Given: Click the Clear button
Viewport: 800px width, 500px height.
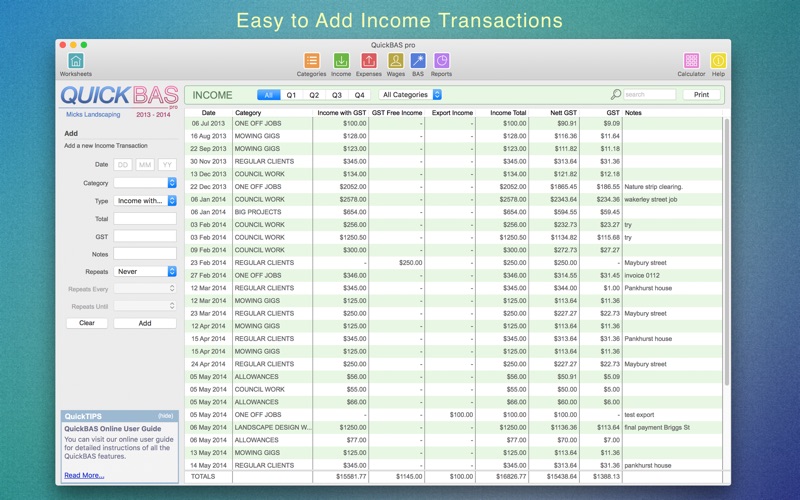Looking at the screenshot, I should click(87, 323).
